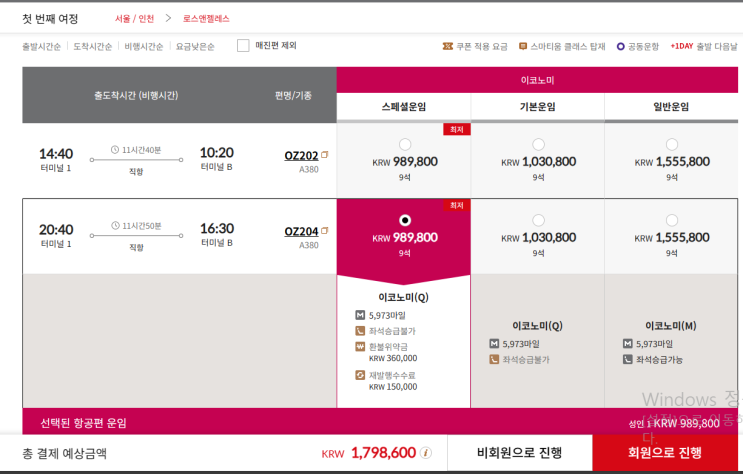Click the 서울 / 인천 origin breadcrumb
This screenshot has width=743, height=474.
pyautogui.click(x=135, y=18)
